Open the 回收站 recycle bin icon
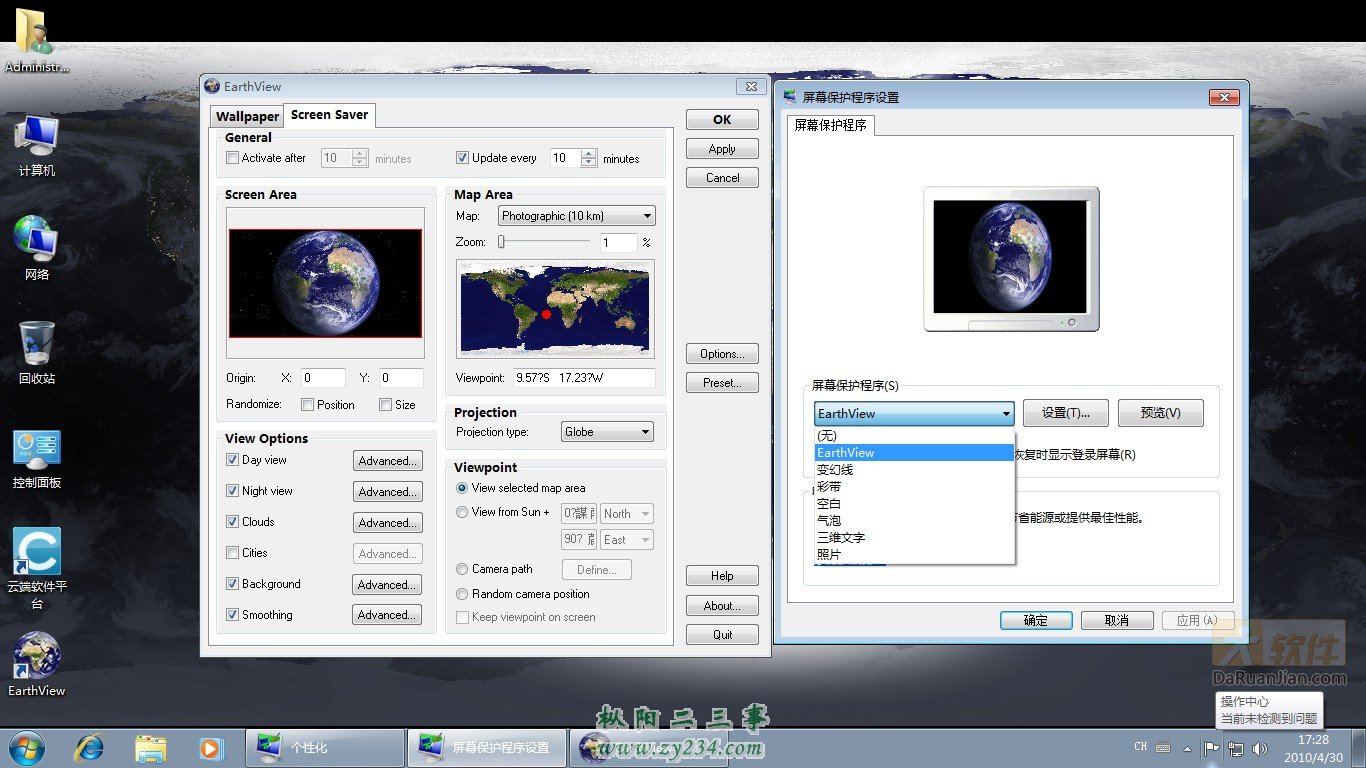The image size is (1366, 768). [x=36, y=352]
